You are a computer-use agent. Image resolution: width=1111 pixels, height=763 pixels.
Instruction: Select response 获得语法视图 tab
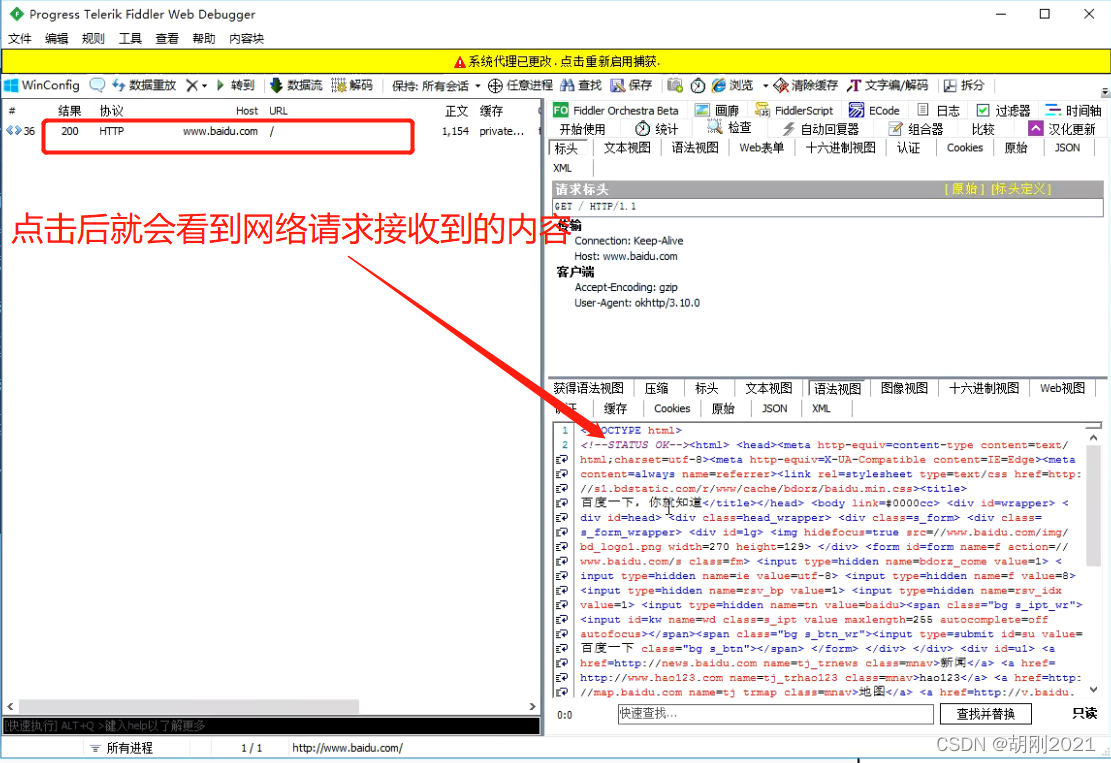pos(588,388)
